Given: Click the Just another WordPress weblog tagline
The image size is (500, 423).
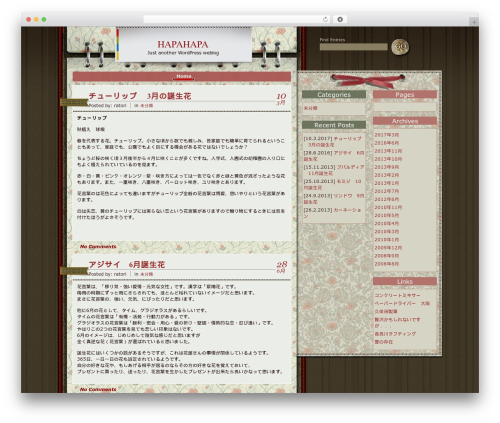Looking at the screenshot, I should [183, 53].
